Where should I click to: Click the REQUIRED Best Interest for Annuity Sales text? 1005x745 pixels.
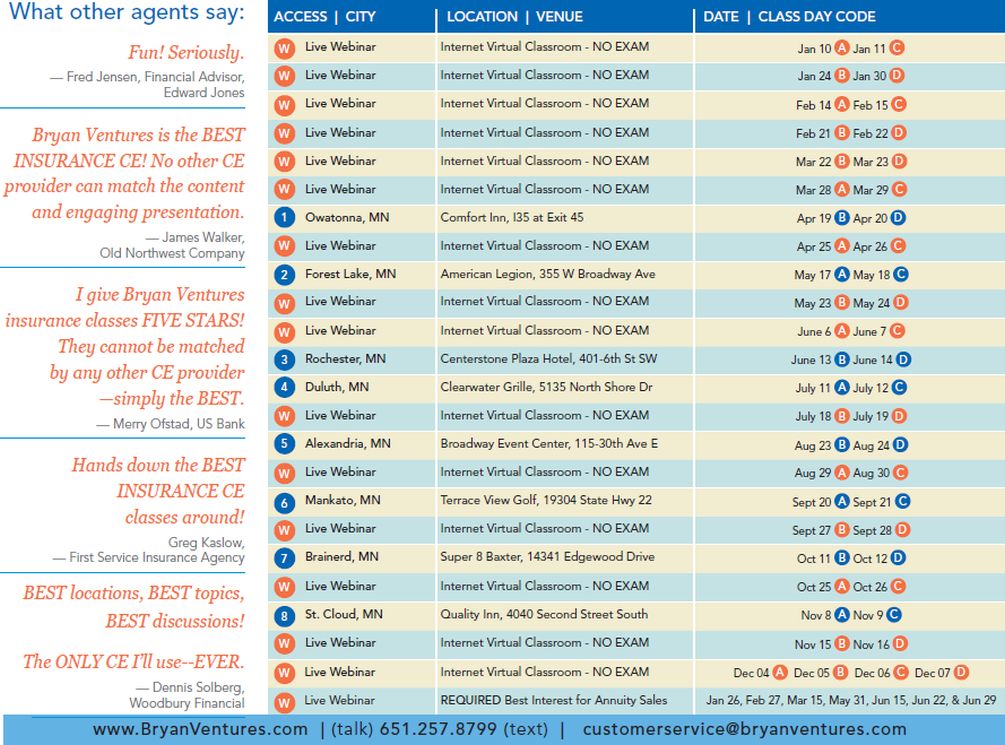tap(554, 700)
